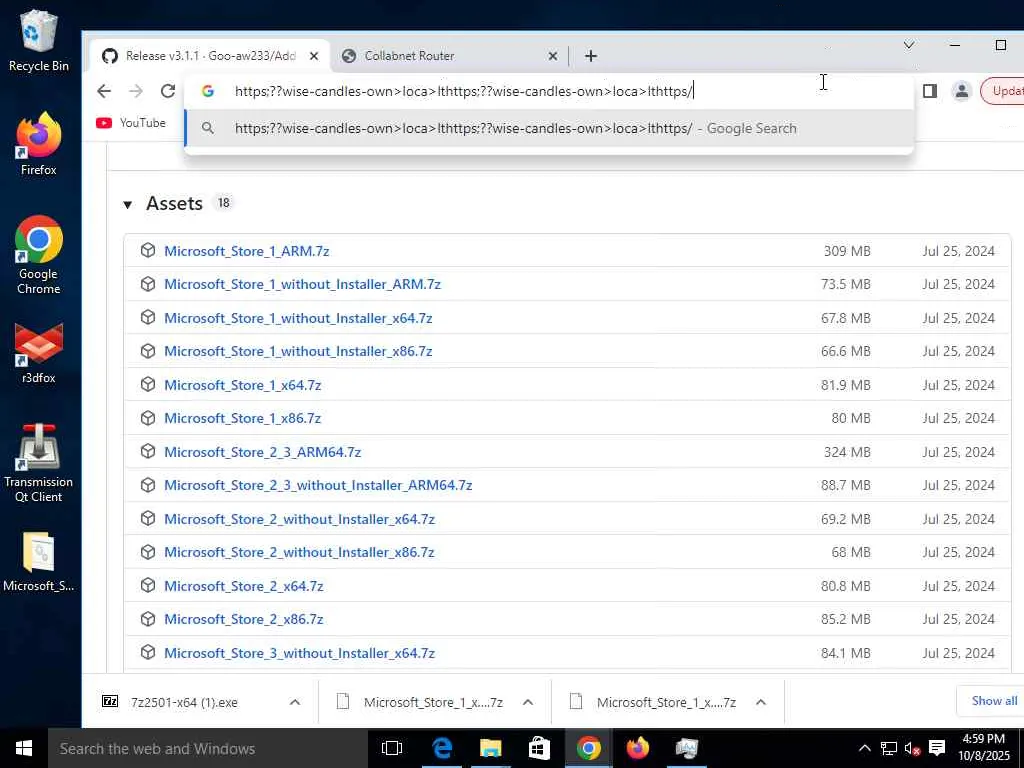Click inside the Chrome address bar text
Viewport: 1024px width, 768px height.
464,91
